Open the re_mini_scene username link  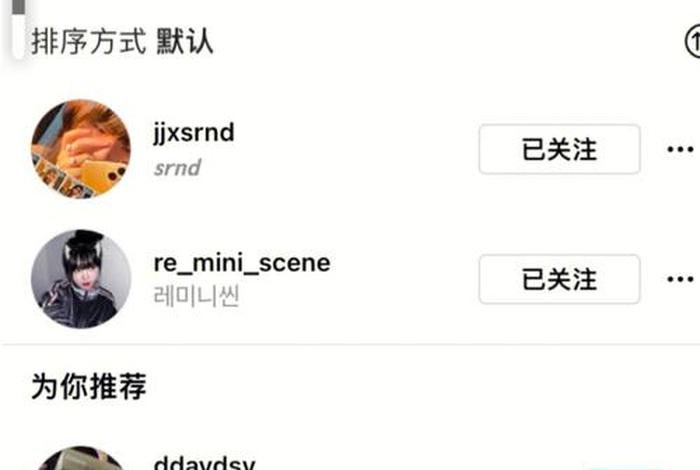pyautogui.click(x=242, y=263)
